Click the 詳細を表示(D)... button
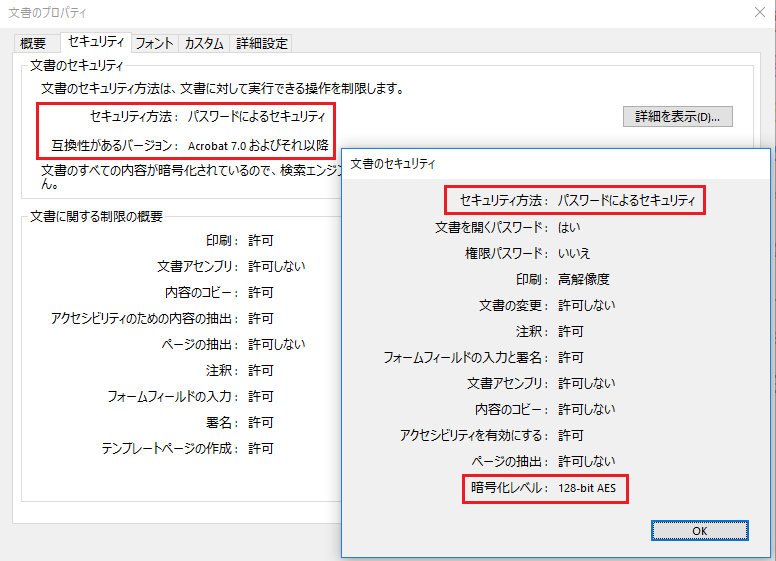 pos(678,117)
